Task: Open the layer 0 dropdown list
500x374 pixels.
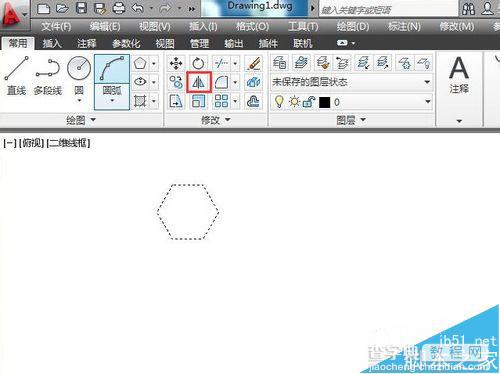Action: tap(428, 101)
